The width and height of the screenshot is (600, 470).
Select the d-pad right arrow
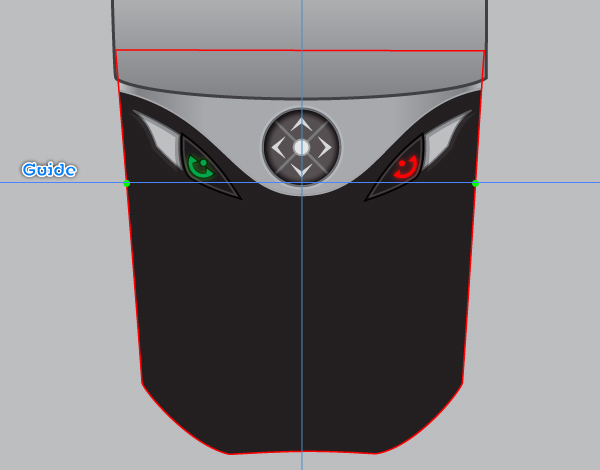pyautogui.click(x=325, y=148)
